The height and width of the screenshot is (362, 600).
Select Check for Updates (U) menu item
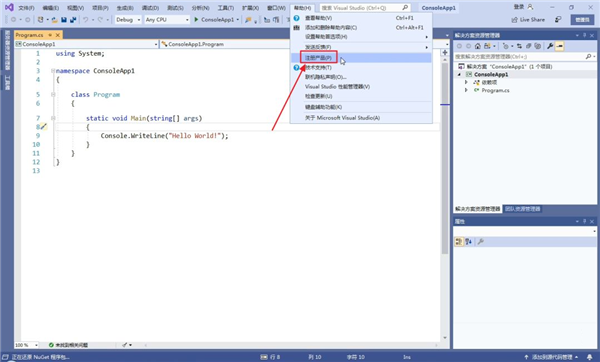(x=361, y=96)
